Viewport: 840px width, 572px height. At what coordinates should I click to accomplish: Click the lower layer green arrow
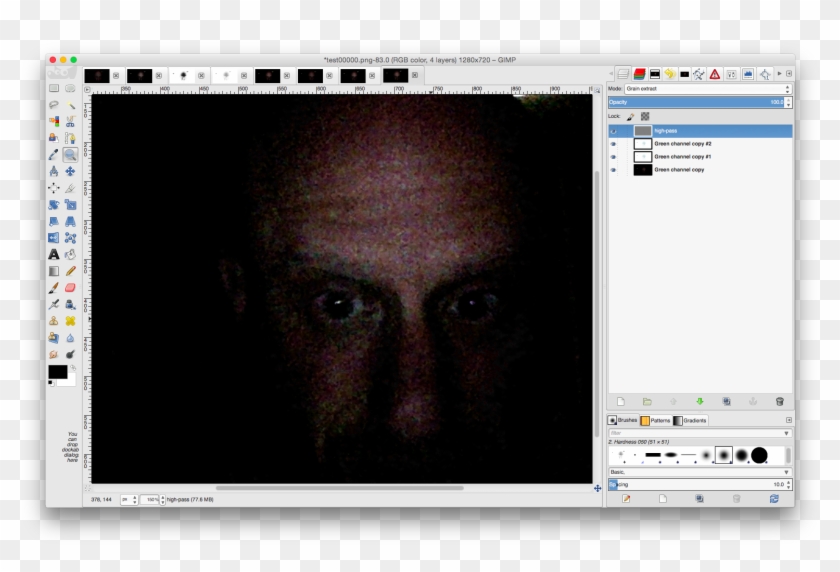(700, 401)
